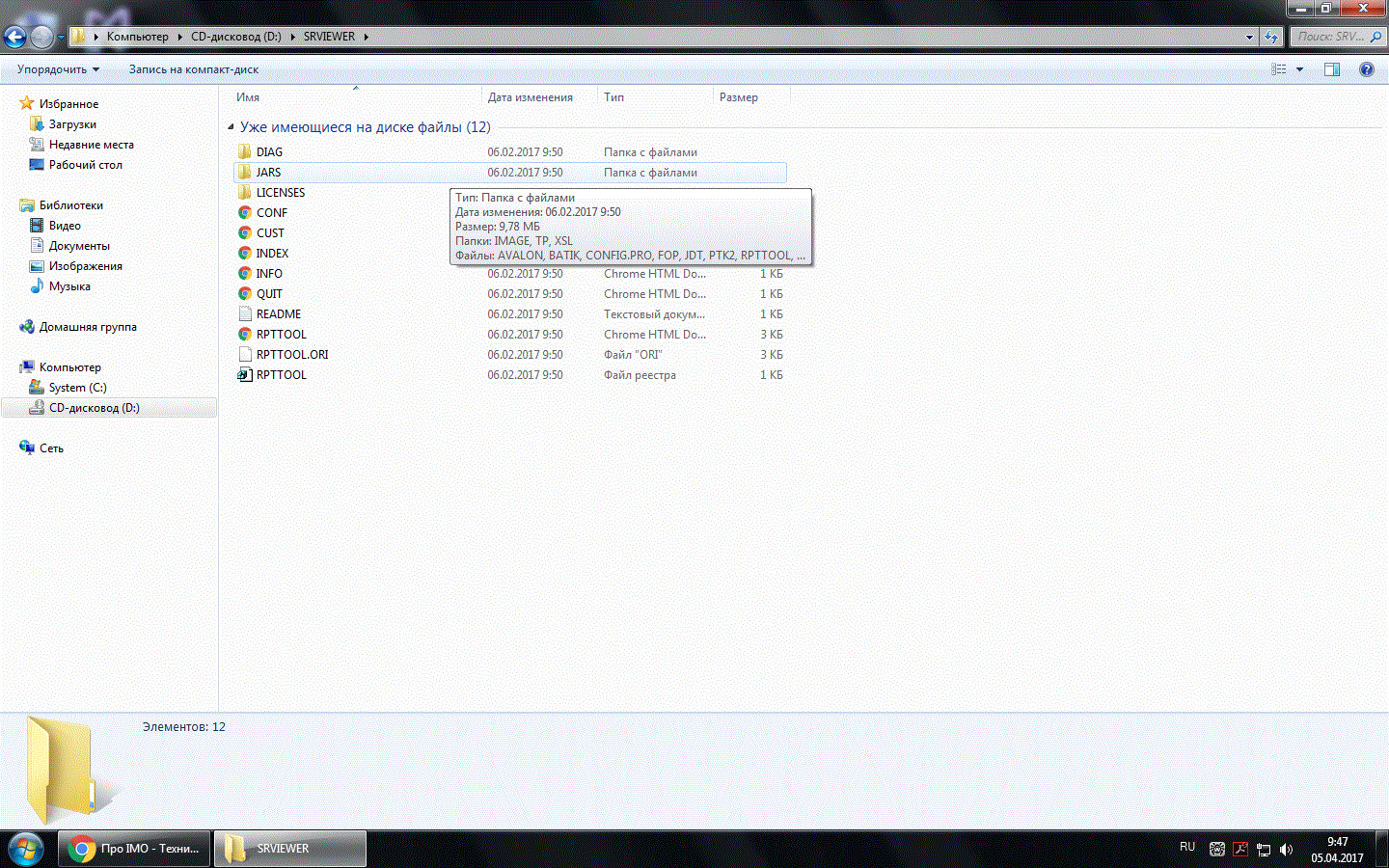This screenshot has height=868, width=1389.
Task: Open Рабочий стол in the sidebar
Action: coord(86,165)
